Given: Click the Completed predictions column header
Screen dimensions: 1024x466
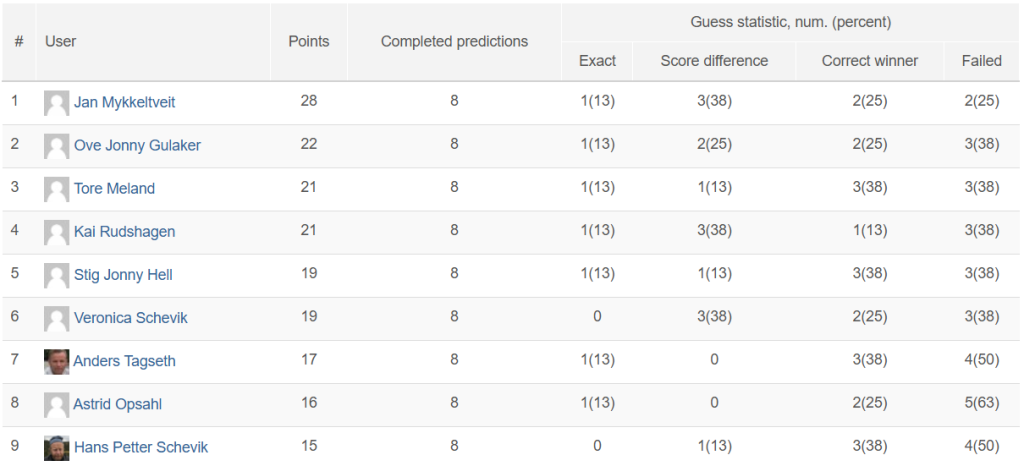Looking at the screenshot, I should [455, 42].
